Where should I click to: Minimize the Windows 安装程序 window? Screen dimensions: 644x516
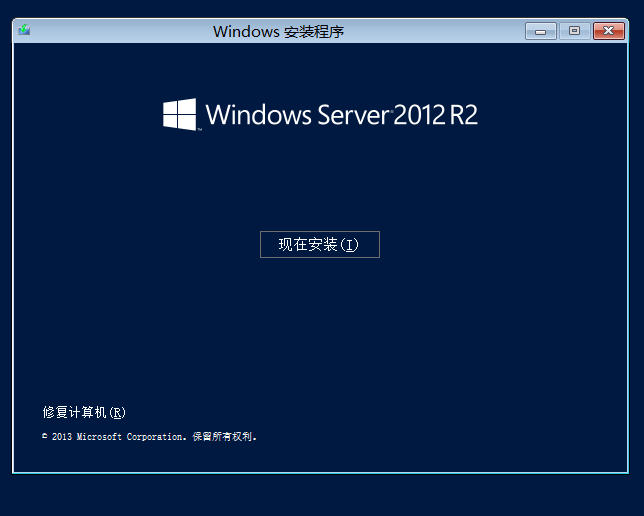tap(540, 31)
